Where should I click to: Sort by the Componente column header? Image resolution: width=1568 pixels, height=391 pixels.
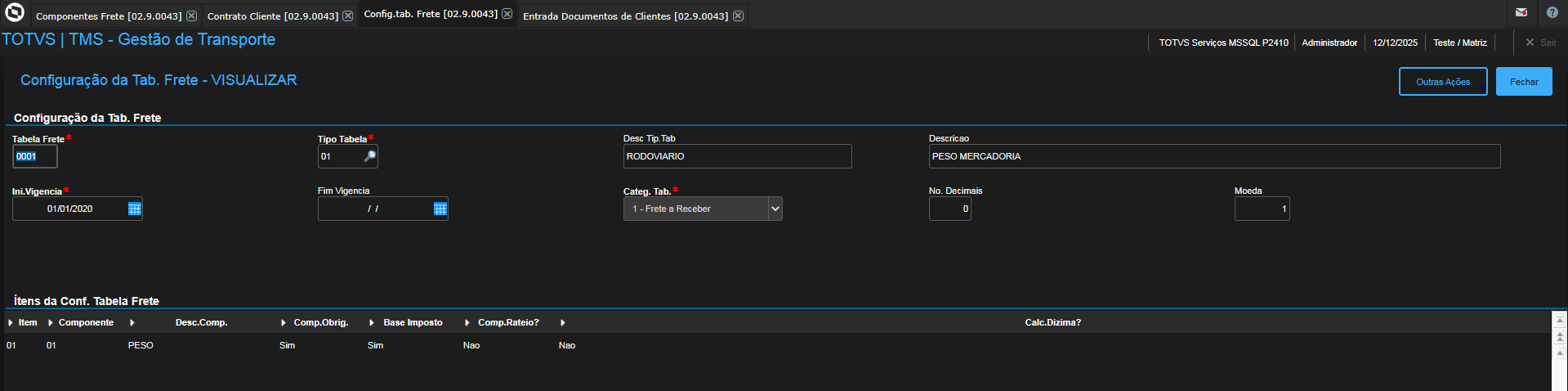pyautogui.click(x=86, y=323)
